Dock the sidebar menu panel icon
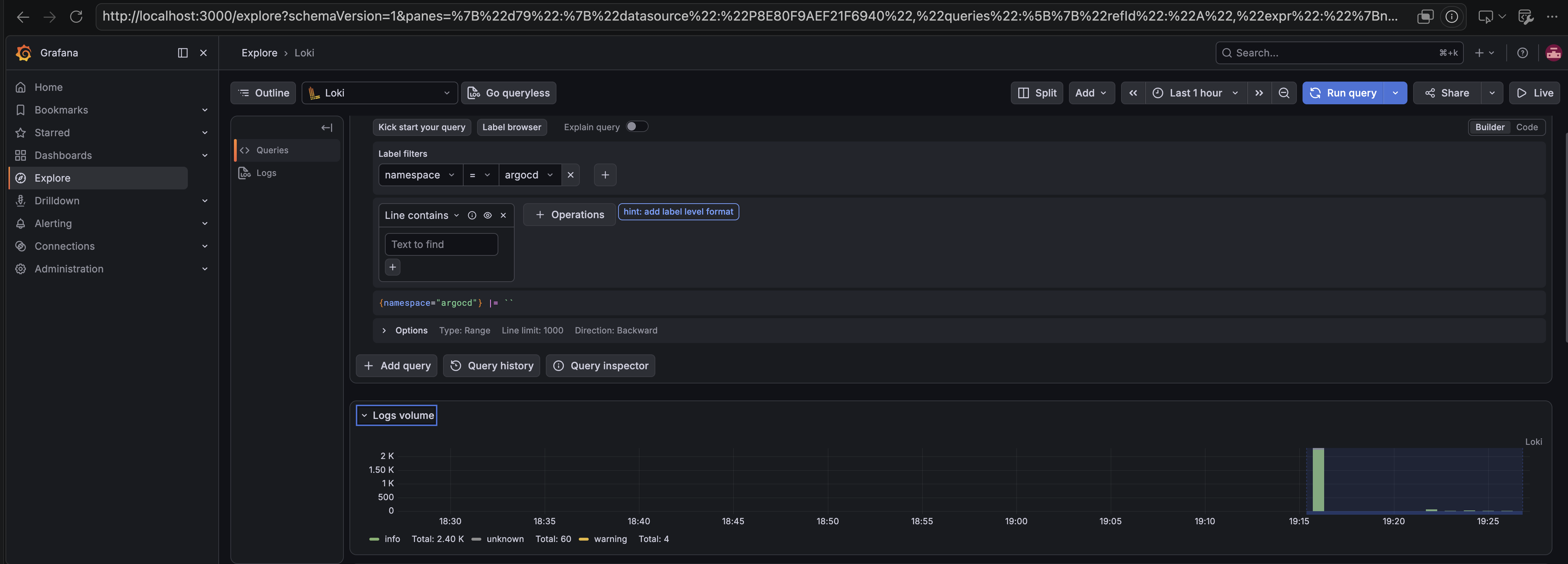Image resolution: width=1568 pixels, height=564 pixels. 183,53
